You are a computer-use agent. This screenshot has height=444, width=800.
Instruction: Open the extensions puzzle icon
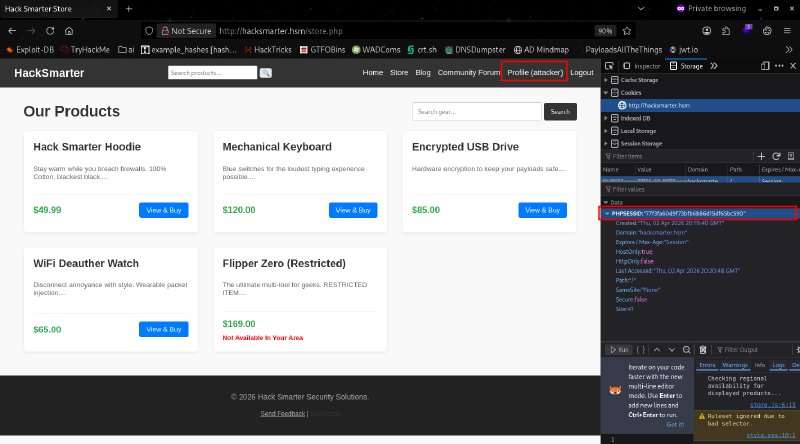click(726, 31)
